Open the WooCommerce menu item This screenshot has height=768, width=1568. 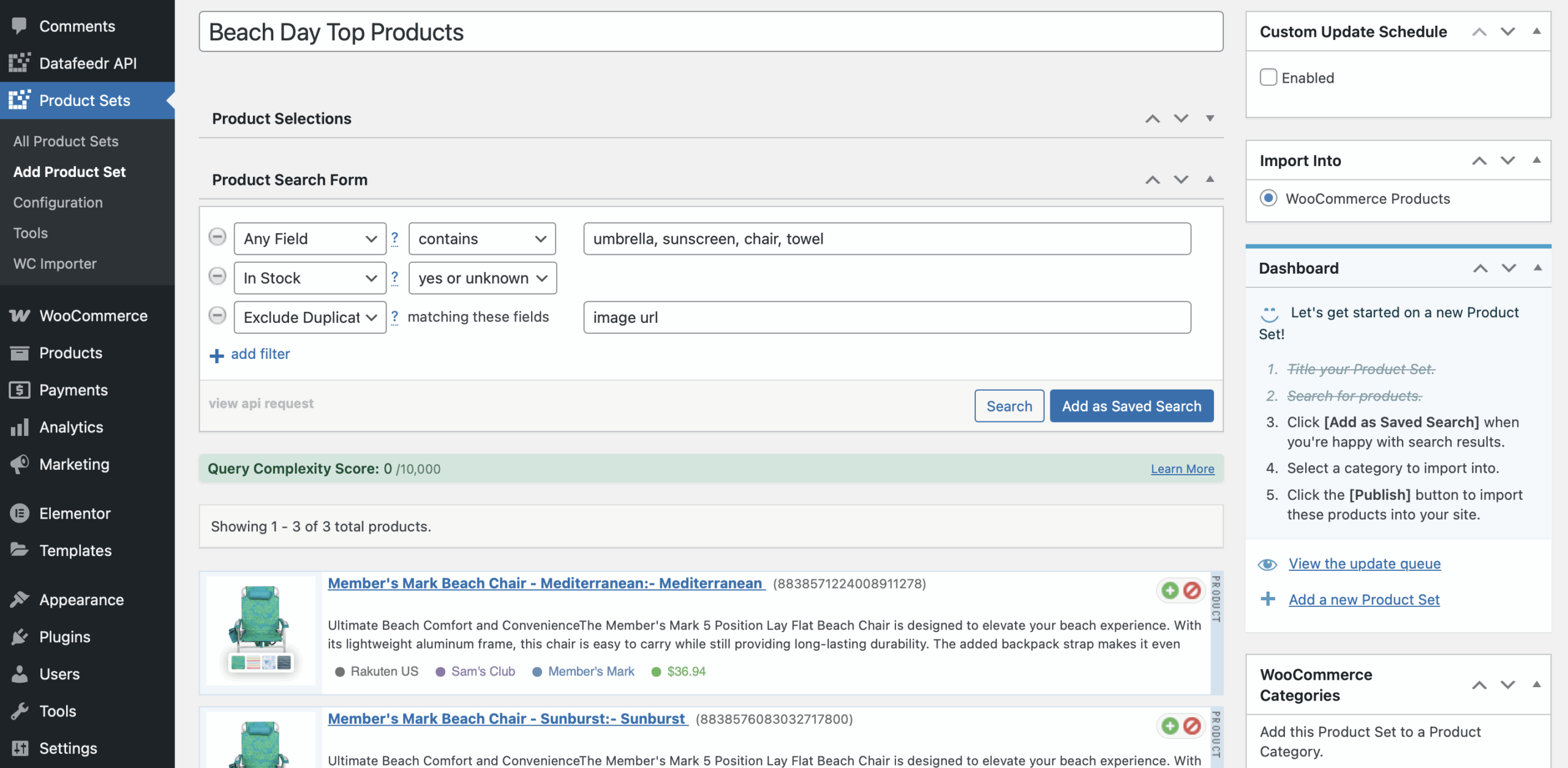coord(87,315)
